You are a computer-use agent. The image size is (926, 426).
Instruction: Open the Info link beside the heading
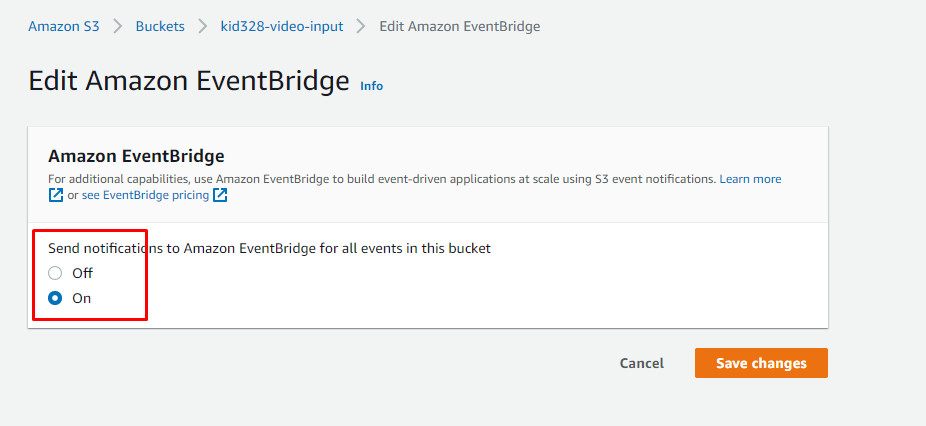pyautogui.click(x=371, y=86)
